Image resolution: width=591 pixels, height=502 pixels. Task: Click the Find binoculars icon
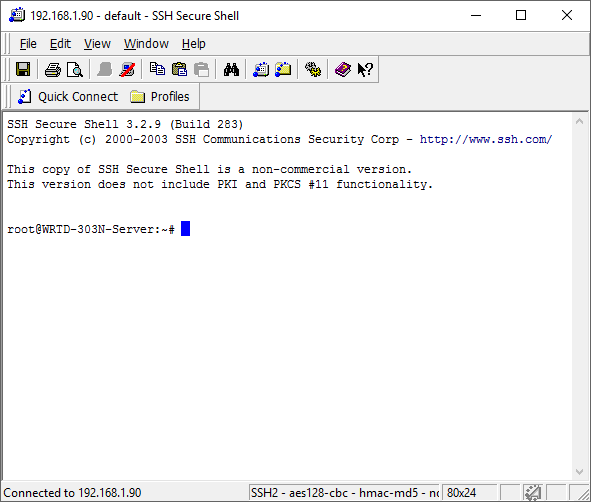pyautogui.click(x=231, y=70)
